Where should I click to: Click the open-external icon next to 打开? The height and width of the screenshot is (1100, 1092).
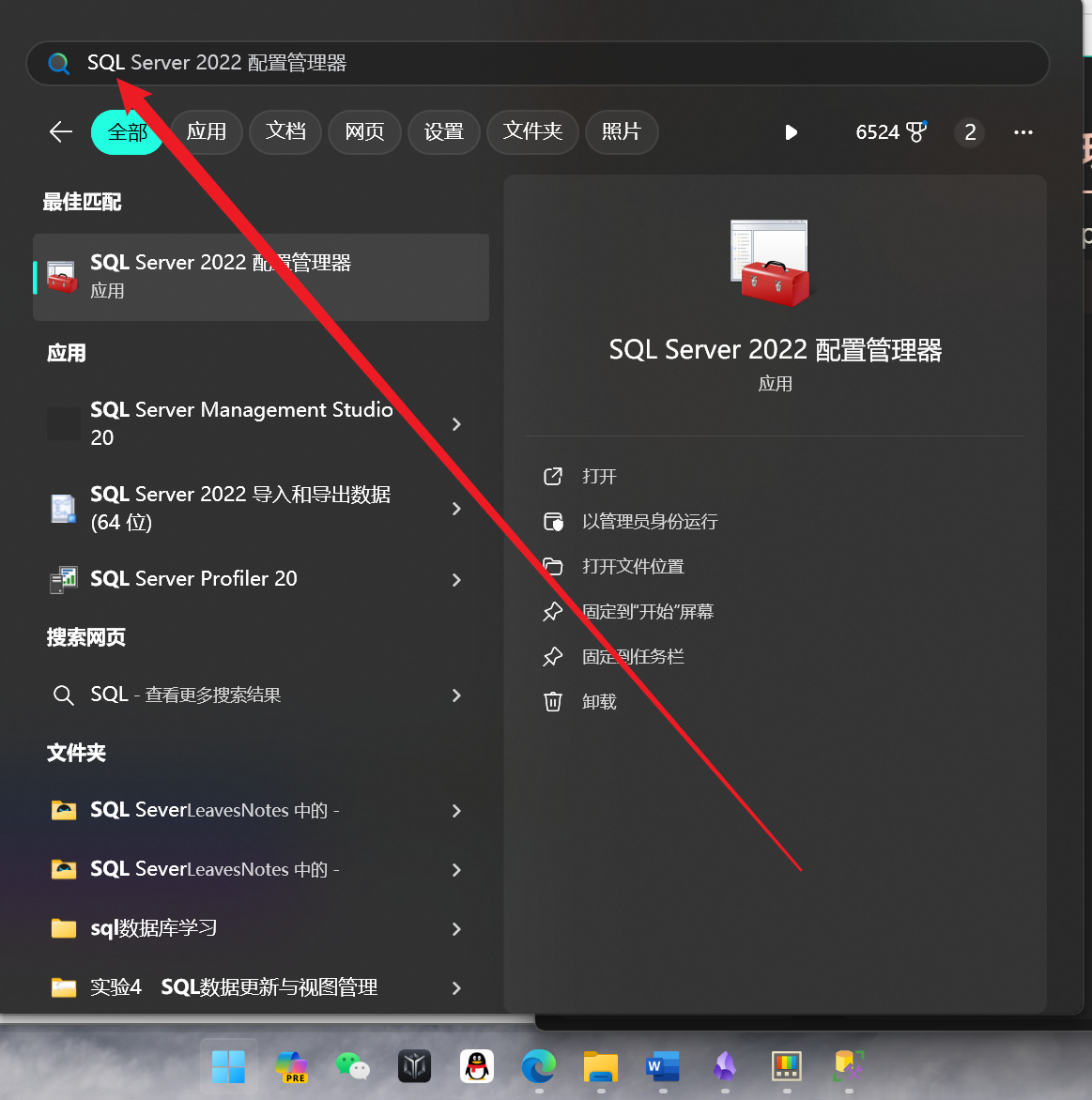553,477
